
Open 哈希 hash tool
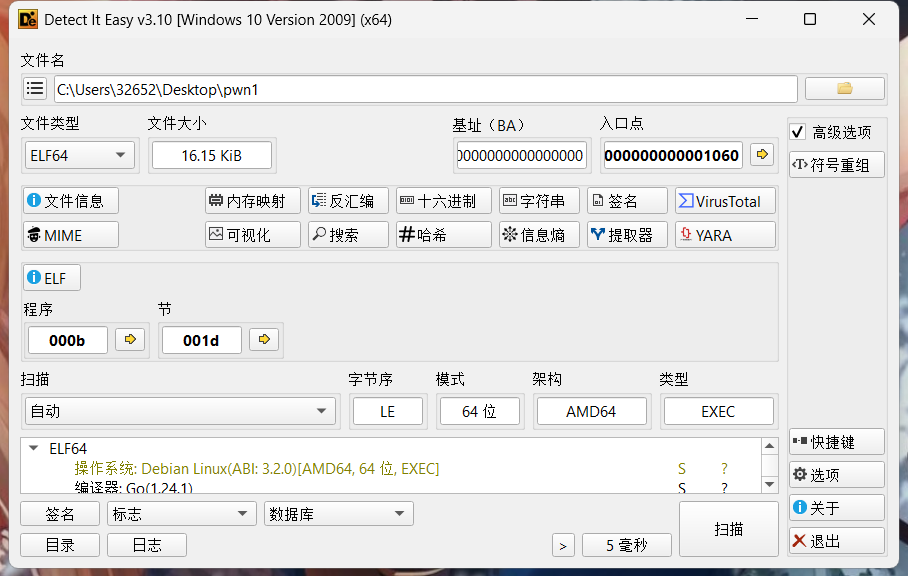click(x=444, y=235)
